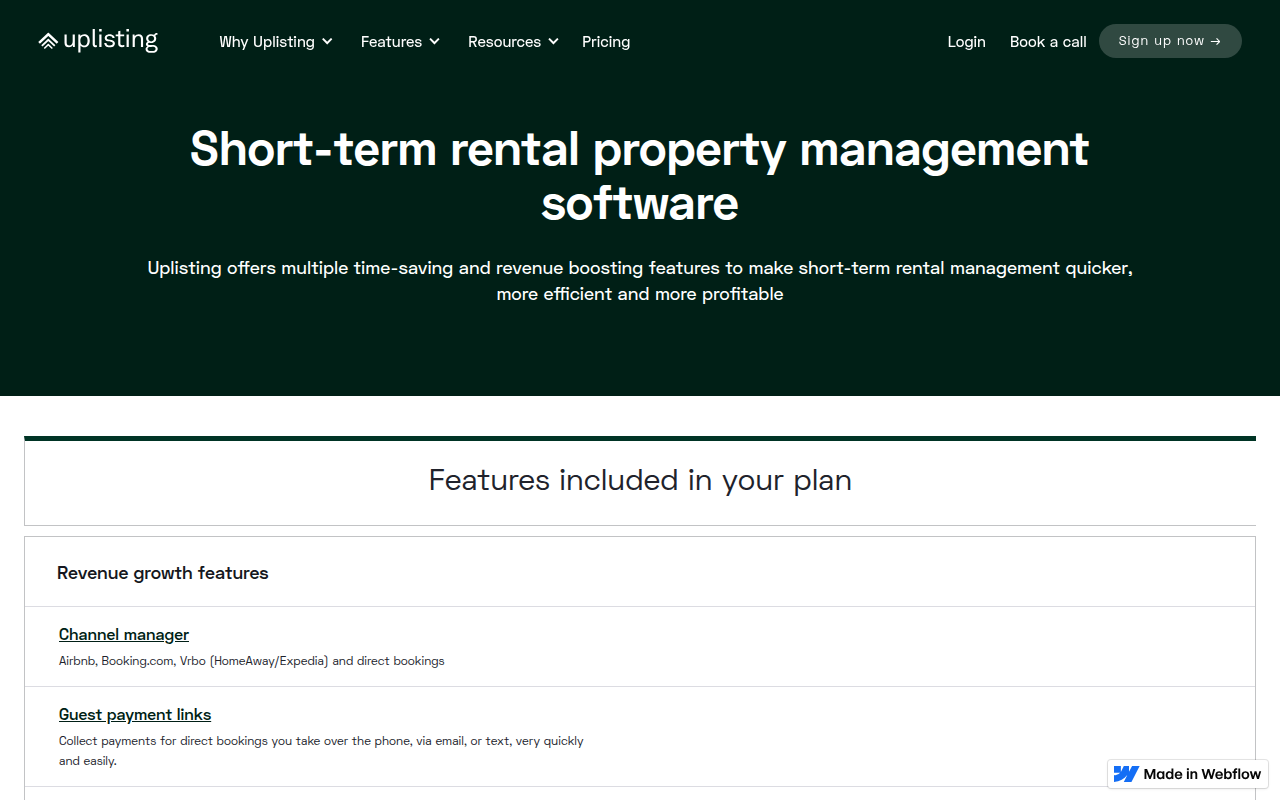Image resolution: width=1280 pixels, height=800 pixels.
Task: Click the dropdown arrow beside Features
Action: pos(434,42)
